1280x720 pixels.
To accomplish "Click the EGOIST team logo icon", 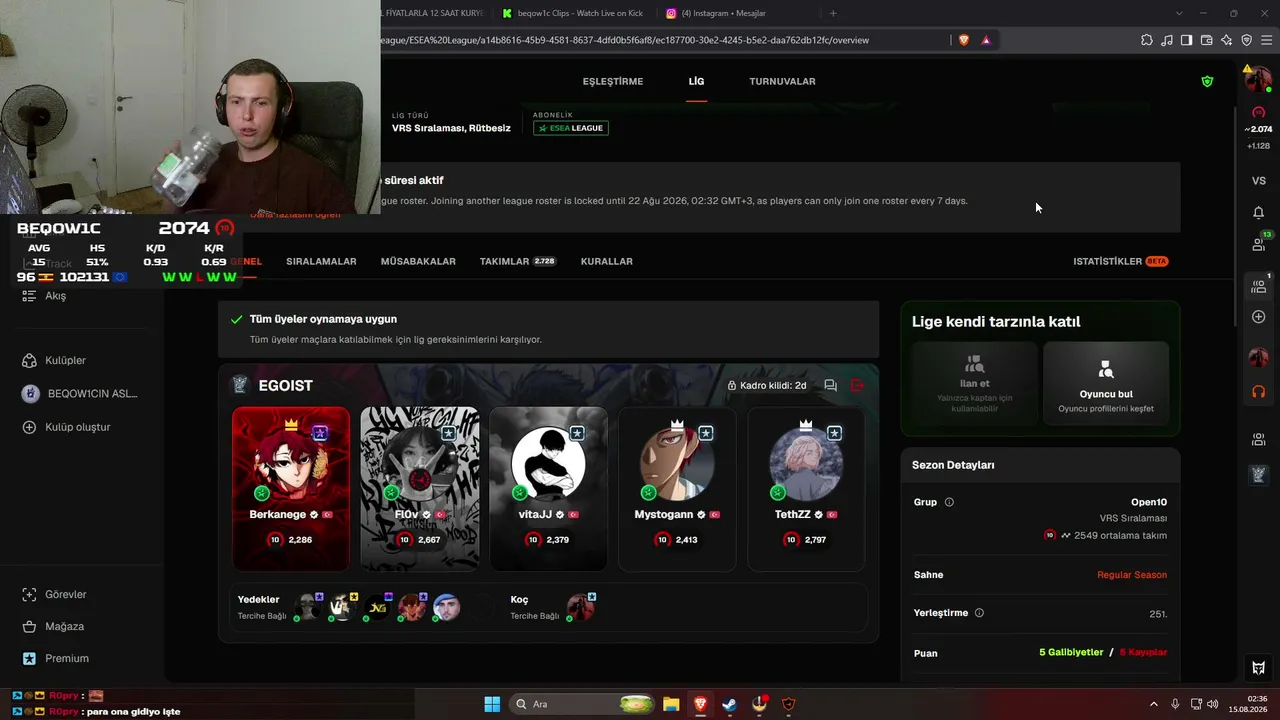I will pos(240,385).
